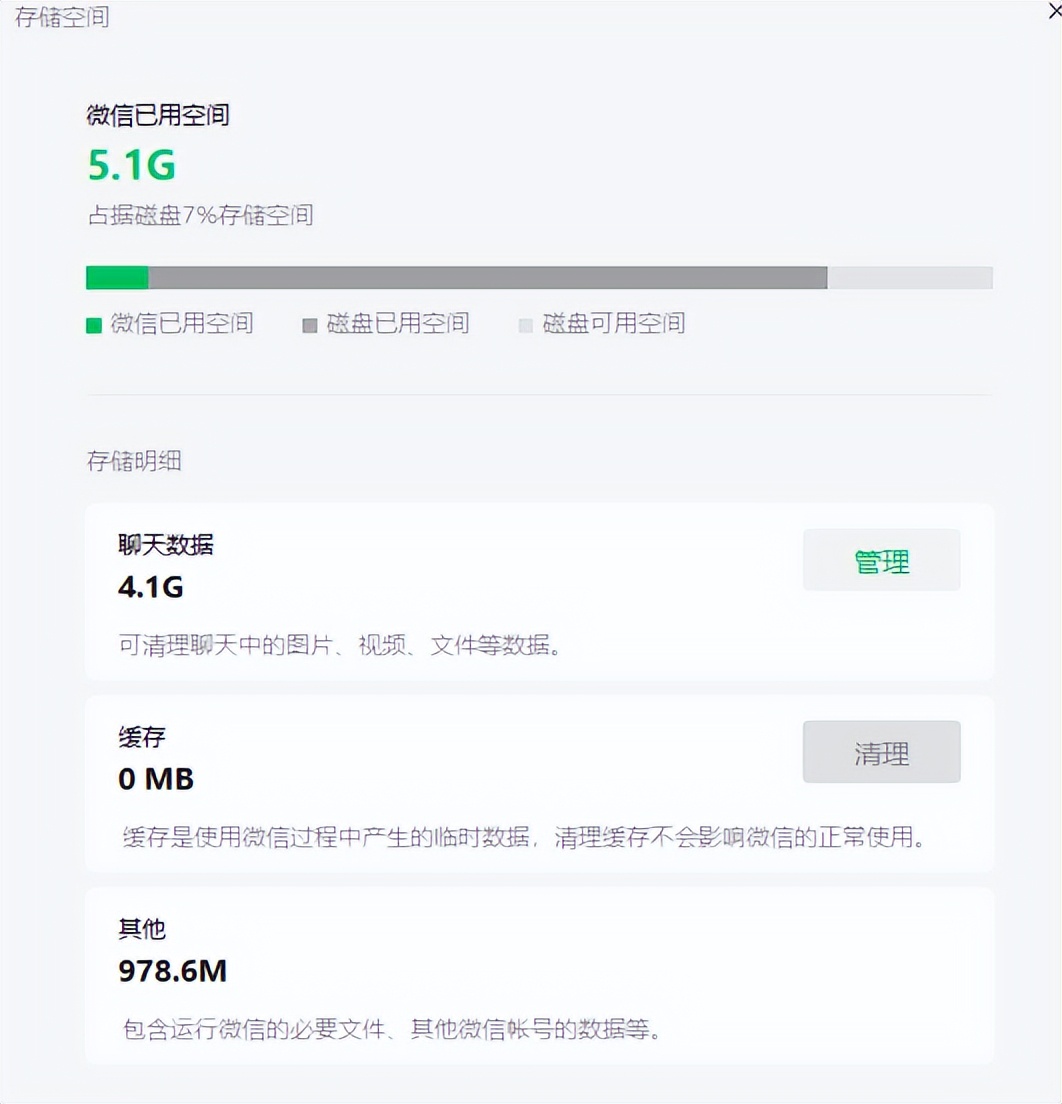
Task: Close the 存储空间 window
Action: click(1053, 11)
